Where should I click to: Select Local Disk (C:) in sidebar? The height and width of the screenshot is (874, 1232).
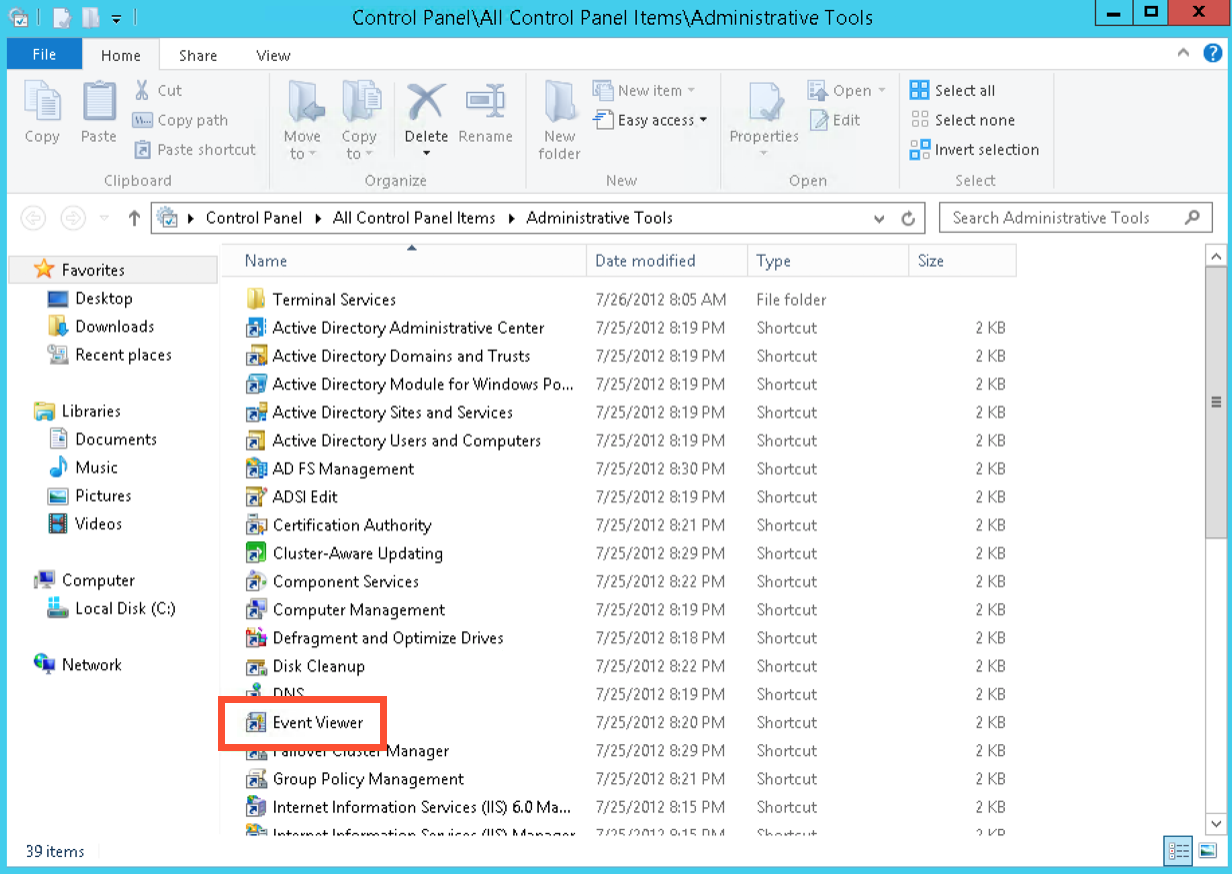pyautogui.click(x=112, y=608)
